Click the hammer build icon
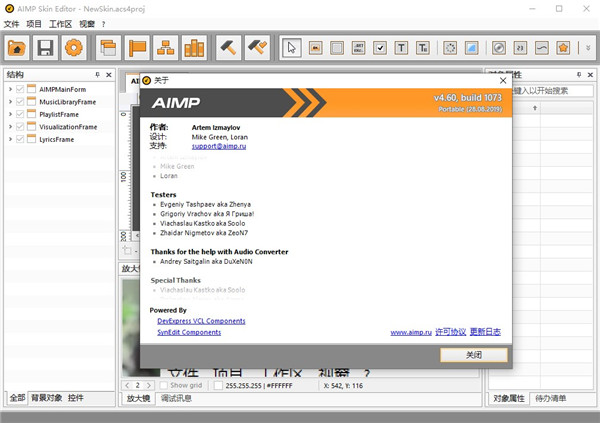600x423 pixels. (228, 48)
